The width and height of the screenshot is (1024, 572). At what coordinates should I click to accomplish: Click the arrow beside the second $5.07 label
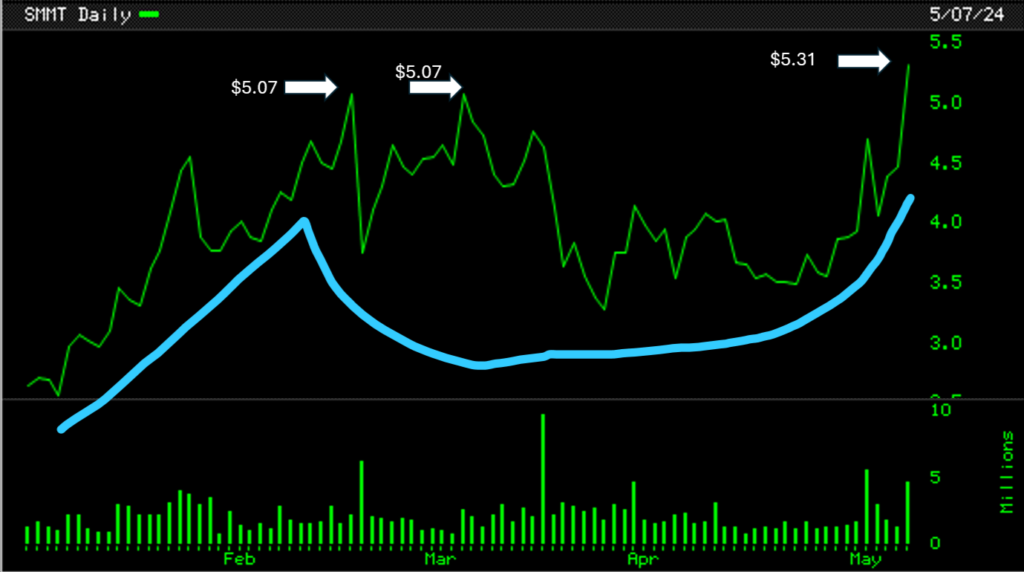pyautogui.click(x=436, y=88)
